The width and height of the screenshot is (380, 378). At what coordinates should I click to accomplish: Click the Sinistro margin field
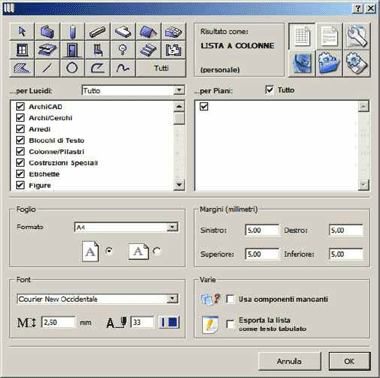pos(261,230)
